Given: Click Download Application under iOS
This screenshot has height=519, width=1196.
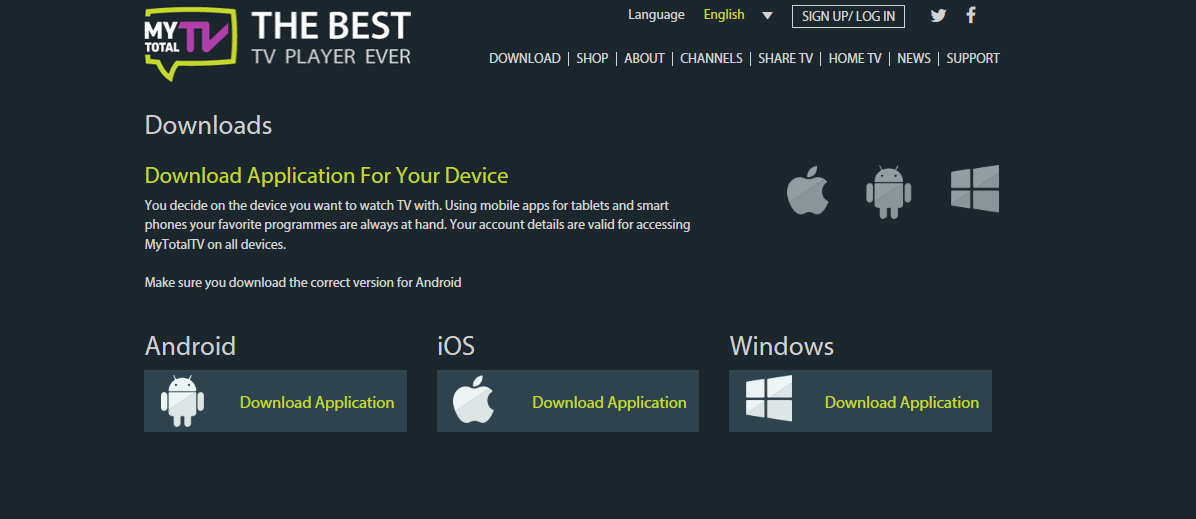Looking at the screenshot, I should tap(609, 402).
